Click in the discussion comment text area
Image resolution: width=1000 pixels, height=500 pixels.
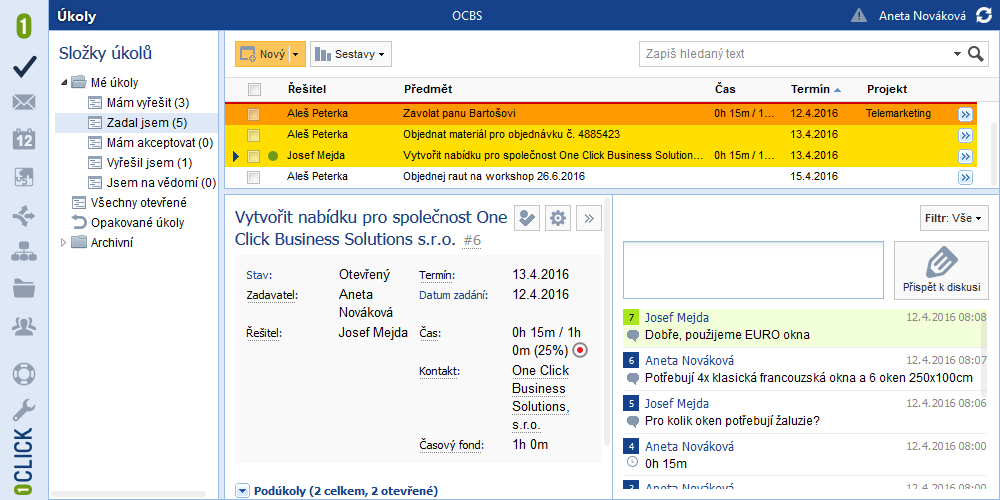click(x=753, y=269)
